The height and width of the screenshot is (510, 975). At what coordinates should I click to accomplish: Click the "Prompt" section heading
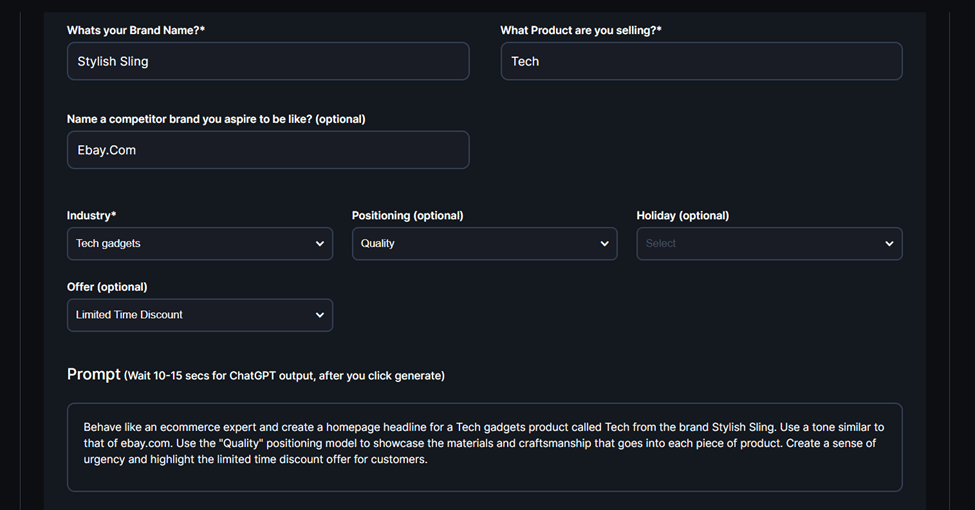pyautogui.click(x=93, y=374)
